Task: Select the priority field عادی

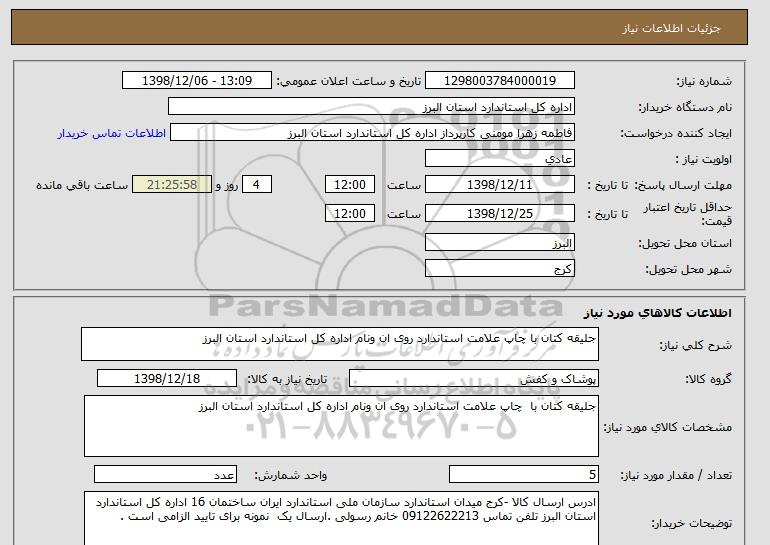Action: click(x=499, y=159)
